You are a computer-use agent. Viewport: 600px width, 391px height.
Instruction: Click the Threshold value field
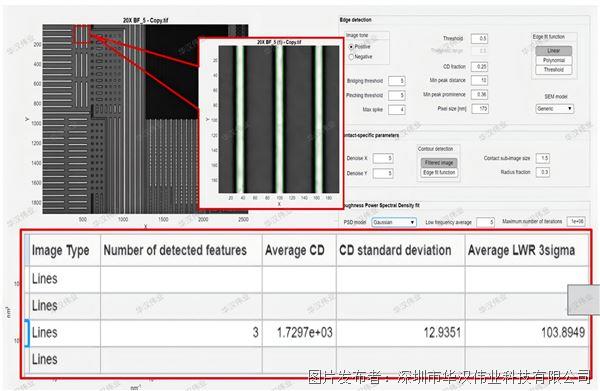coord(479,38)
